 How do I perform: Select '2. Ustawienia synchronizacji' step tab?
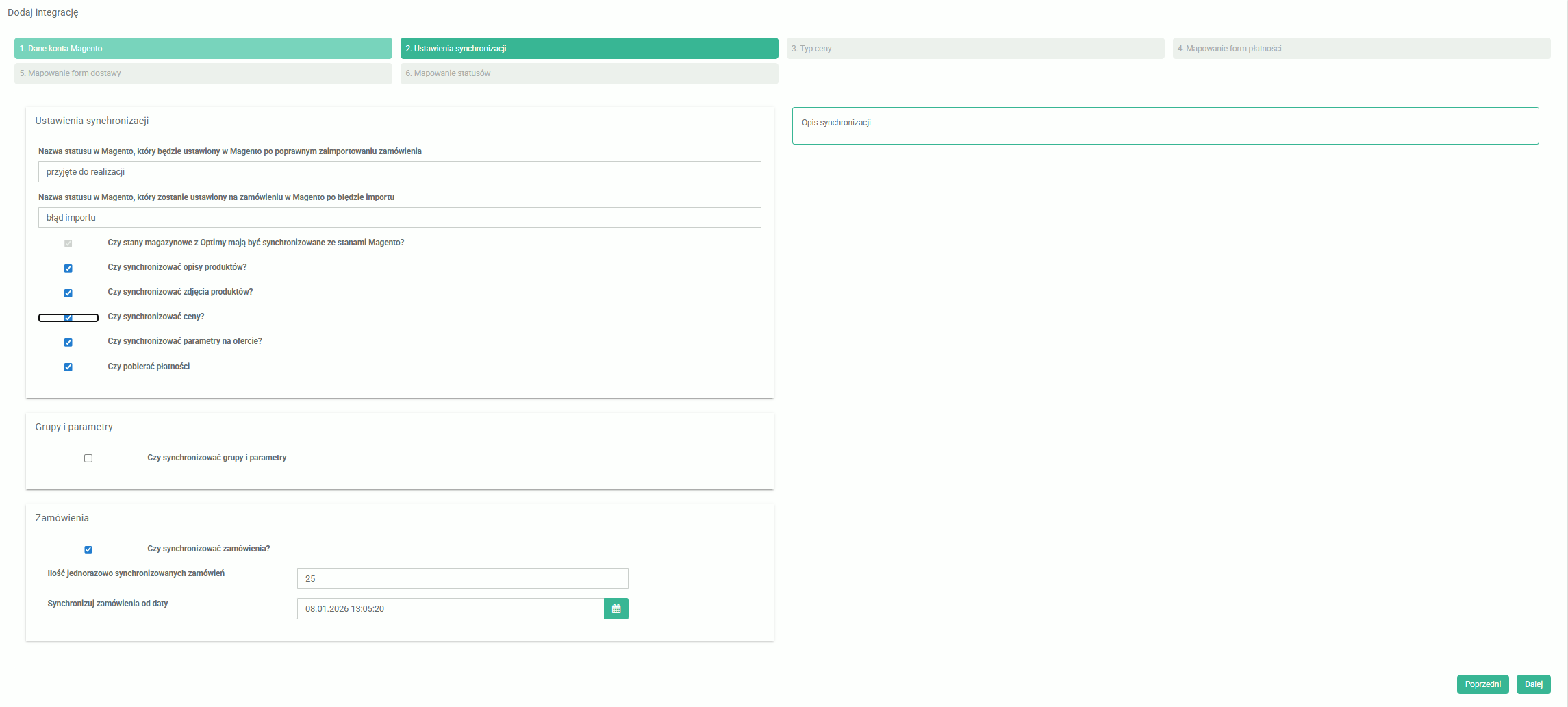(x=589, y=49)
